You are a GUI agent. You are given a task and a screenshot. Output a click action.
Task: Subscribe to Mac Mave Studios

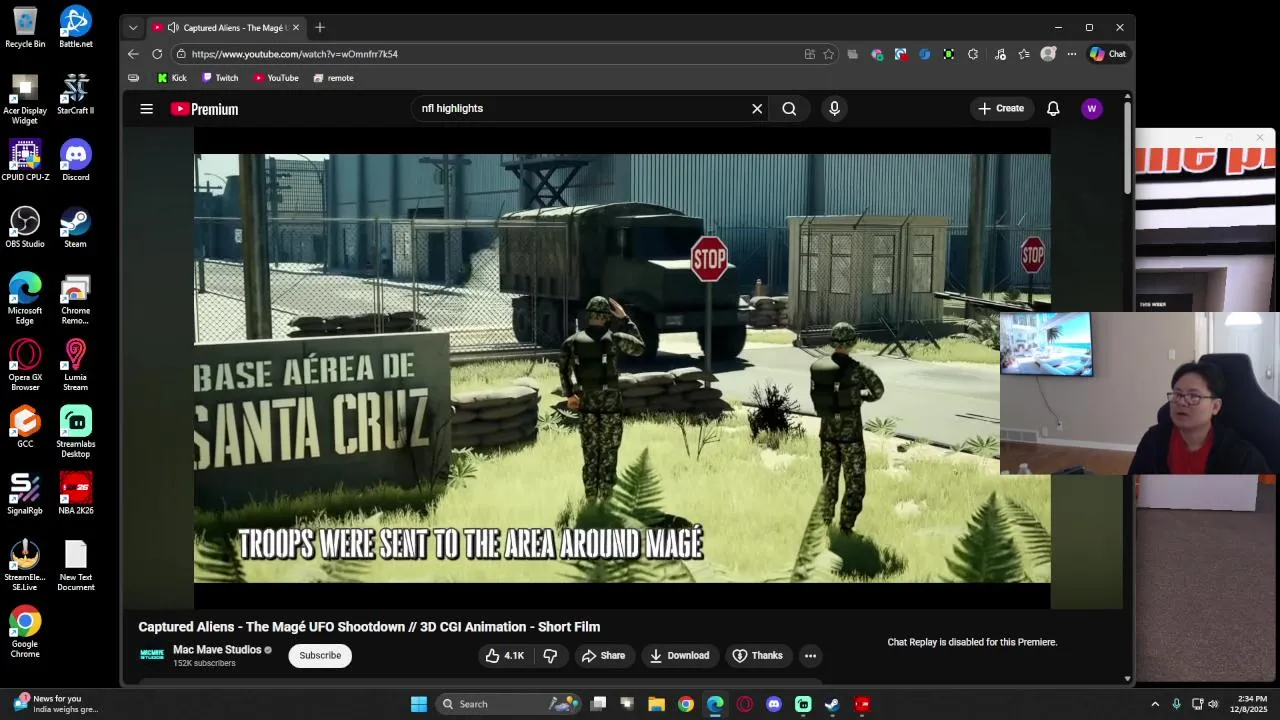coord(320,656)
